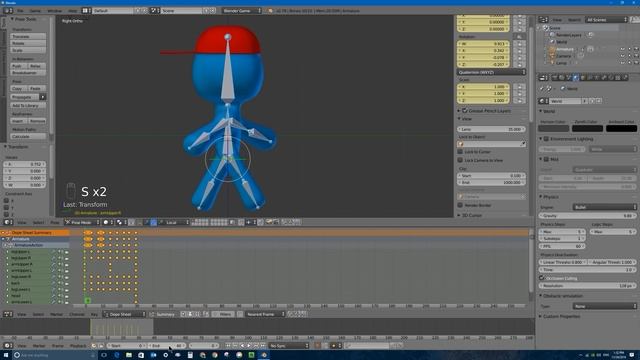Click the new World plus icon
Image resolution: width=640 pixels, height=360 pixels.
click(x=592, y=101)
